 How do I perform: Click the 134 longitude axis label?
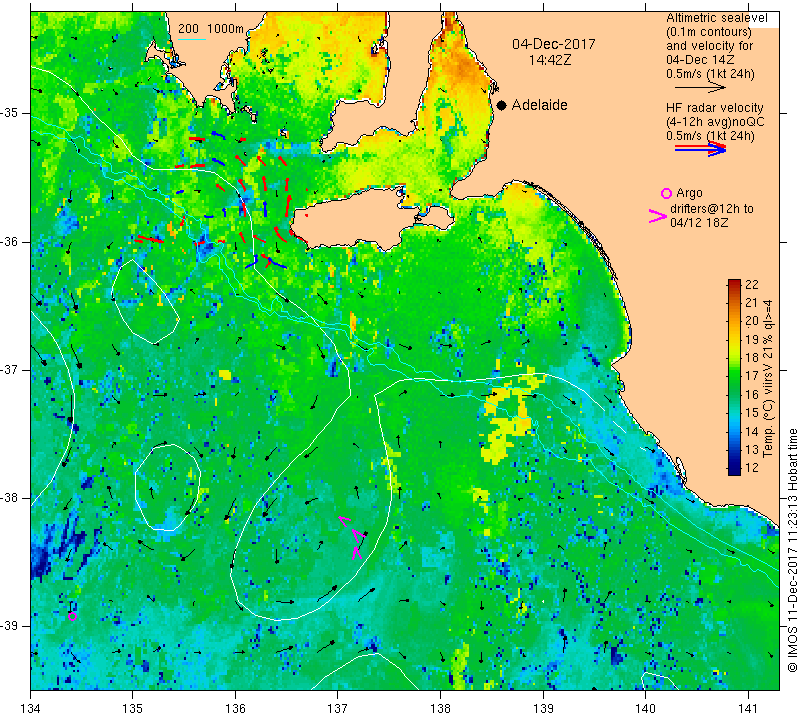pos(31,708)
